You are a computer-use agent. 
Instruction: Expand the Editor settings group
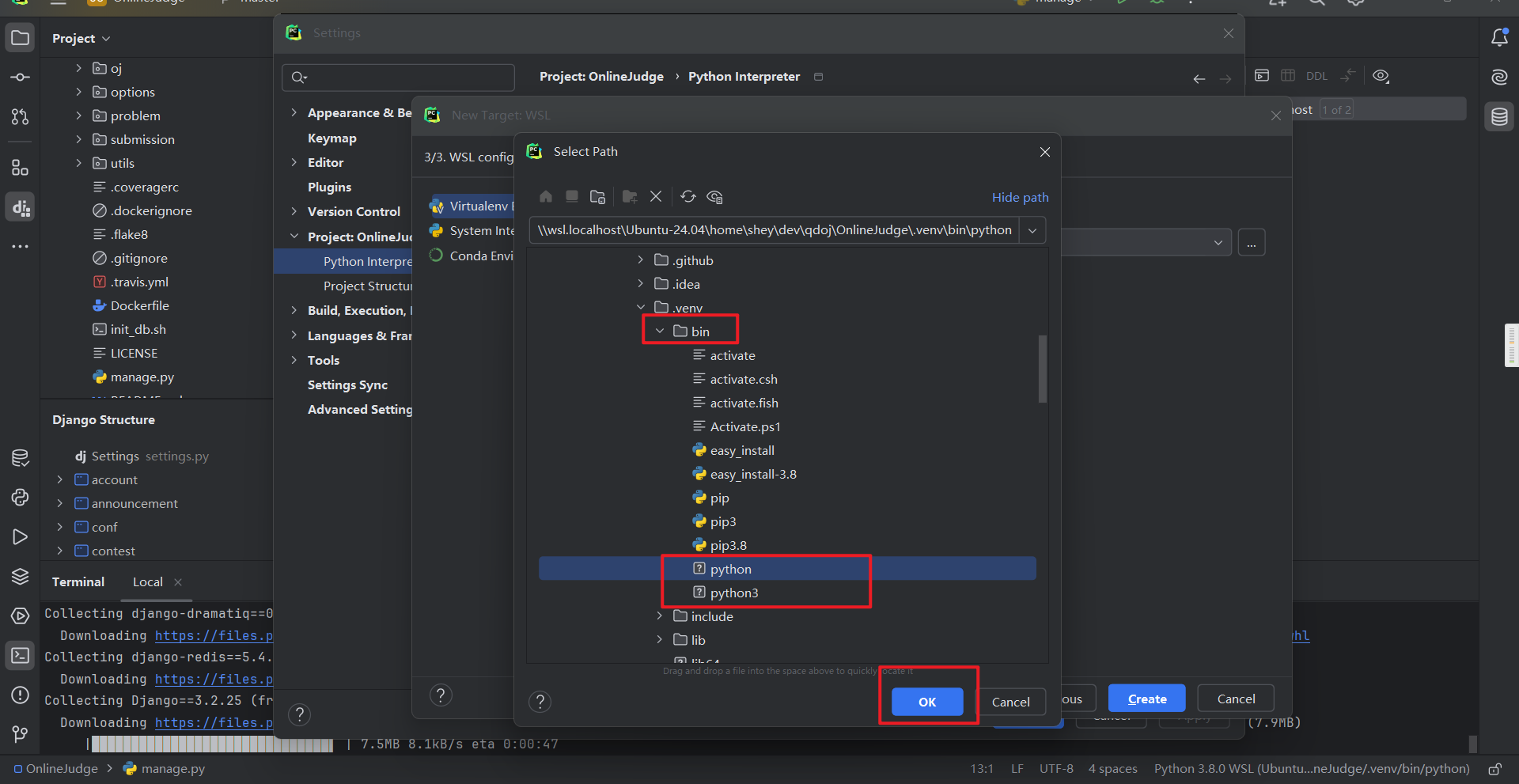(x=294, y=162)
